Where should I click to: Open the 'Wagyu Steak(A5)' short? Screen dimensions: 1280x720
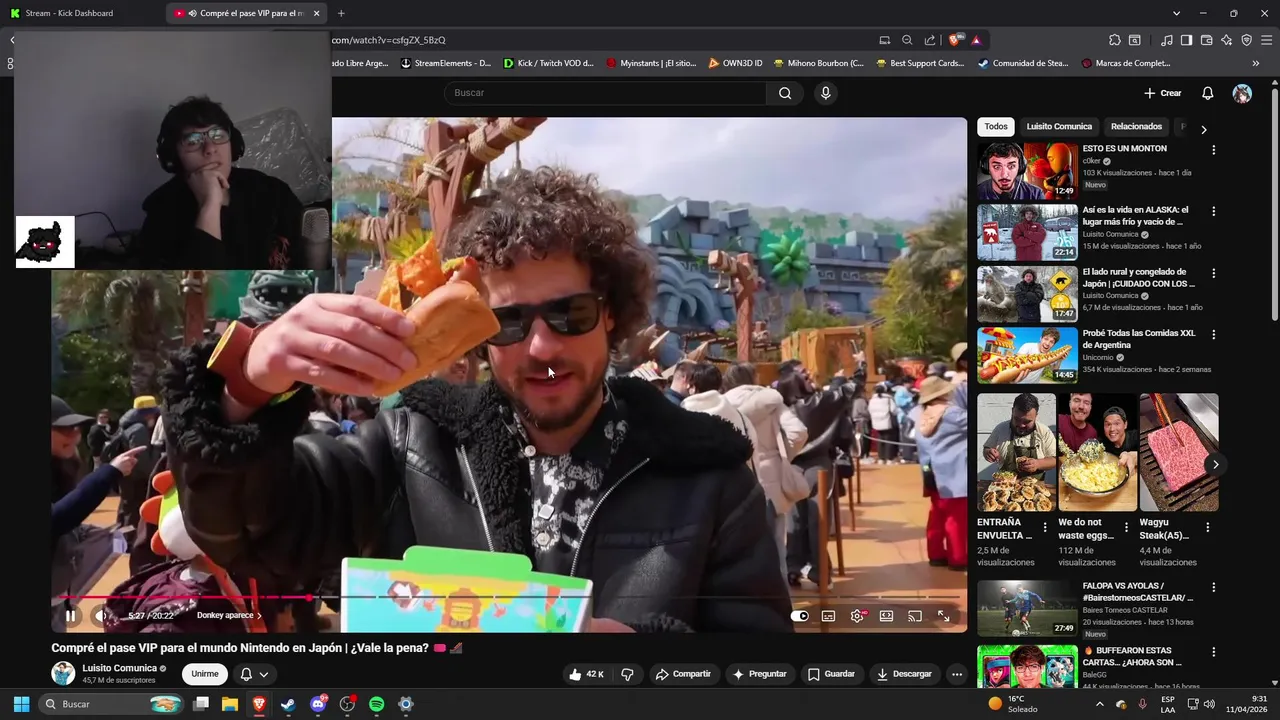[x=1178, y=452]
